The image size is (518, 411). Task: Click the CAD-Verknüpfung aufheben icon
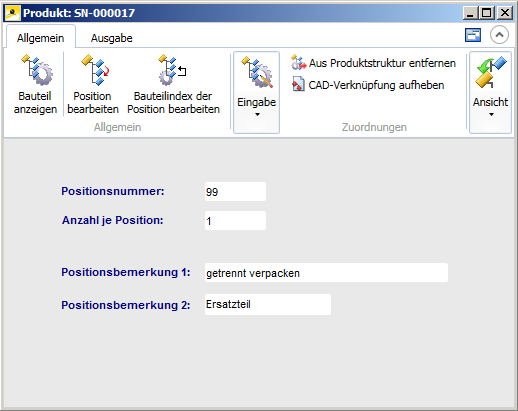[x=298, y=84]
